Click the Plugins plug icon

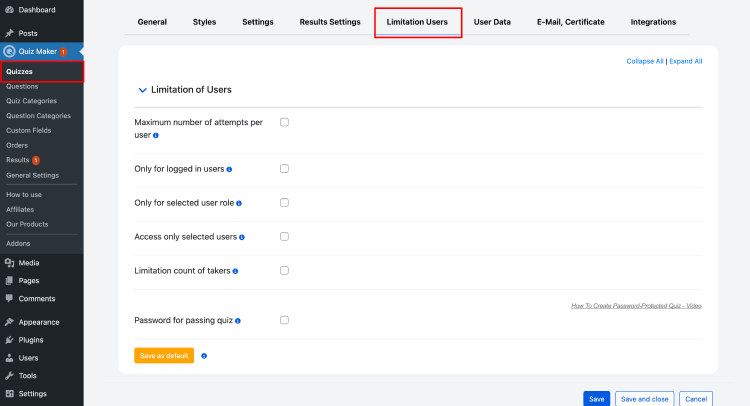tap(9, 340)
